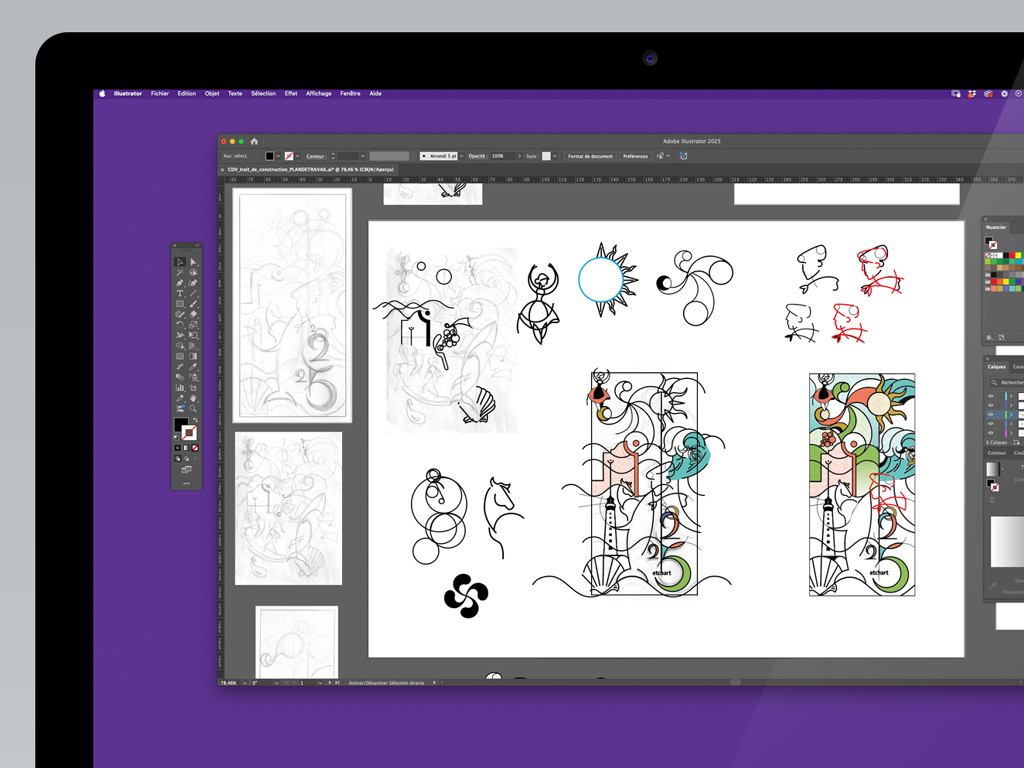The image size is (1024, 768).
Task: Select the Line Segment tool
Action: [193, 293]
